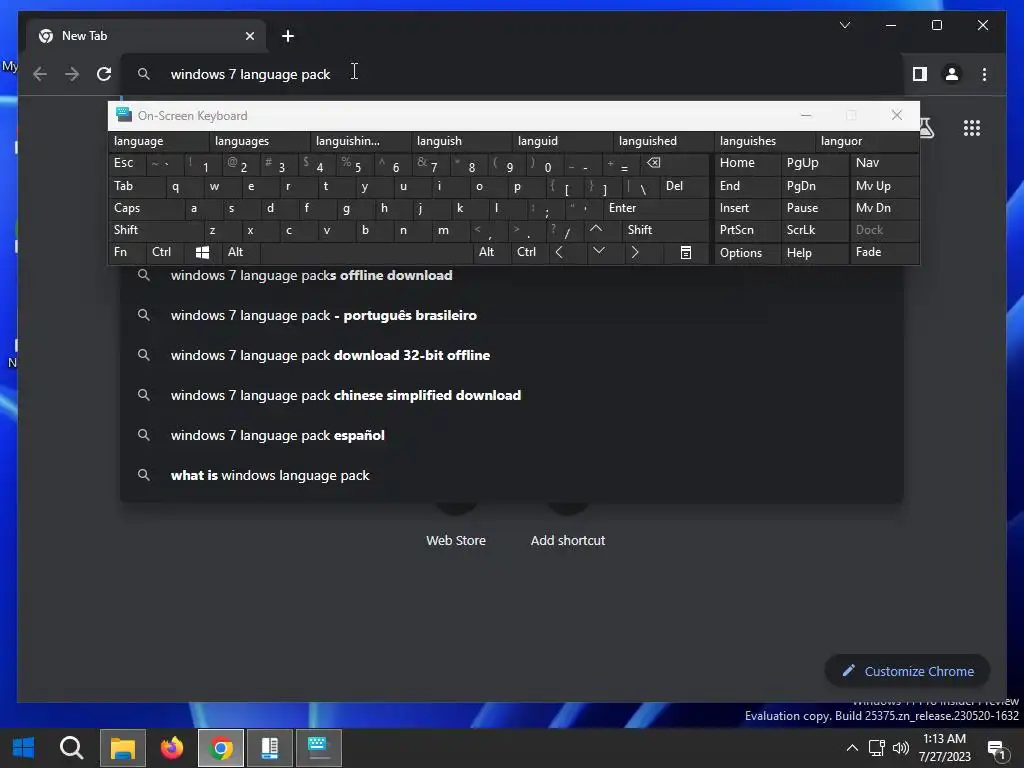Image resolution: width=1024 pixels, height=768 pixels.
Task: Select suggestion 'what is windows language pack'
Action: click(511, 475)
